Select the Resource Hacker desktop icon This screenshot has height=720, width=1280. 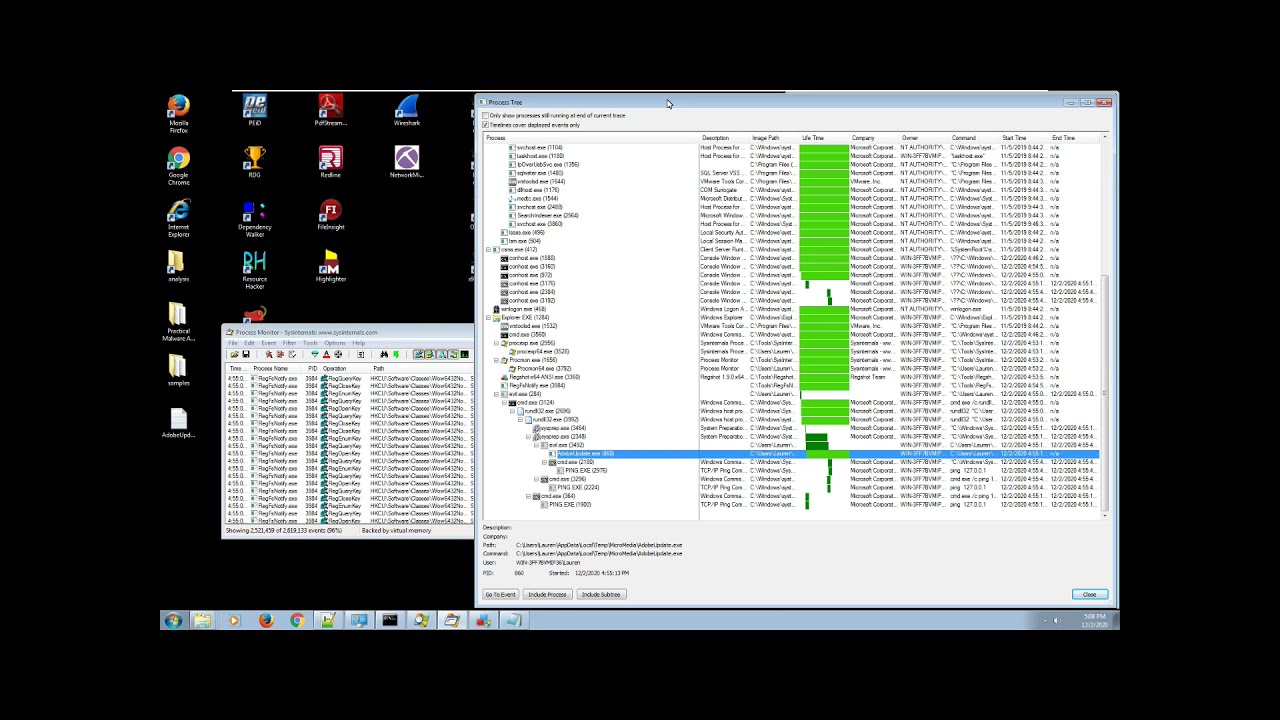click(x=255, y=270)
